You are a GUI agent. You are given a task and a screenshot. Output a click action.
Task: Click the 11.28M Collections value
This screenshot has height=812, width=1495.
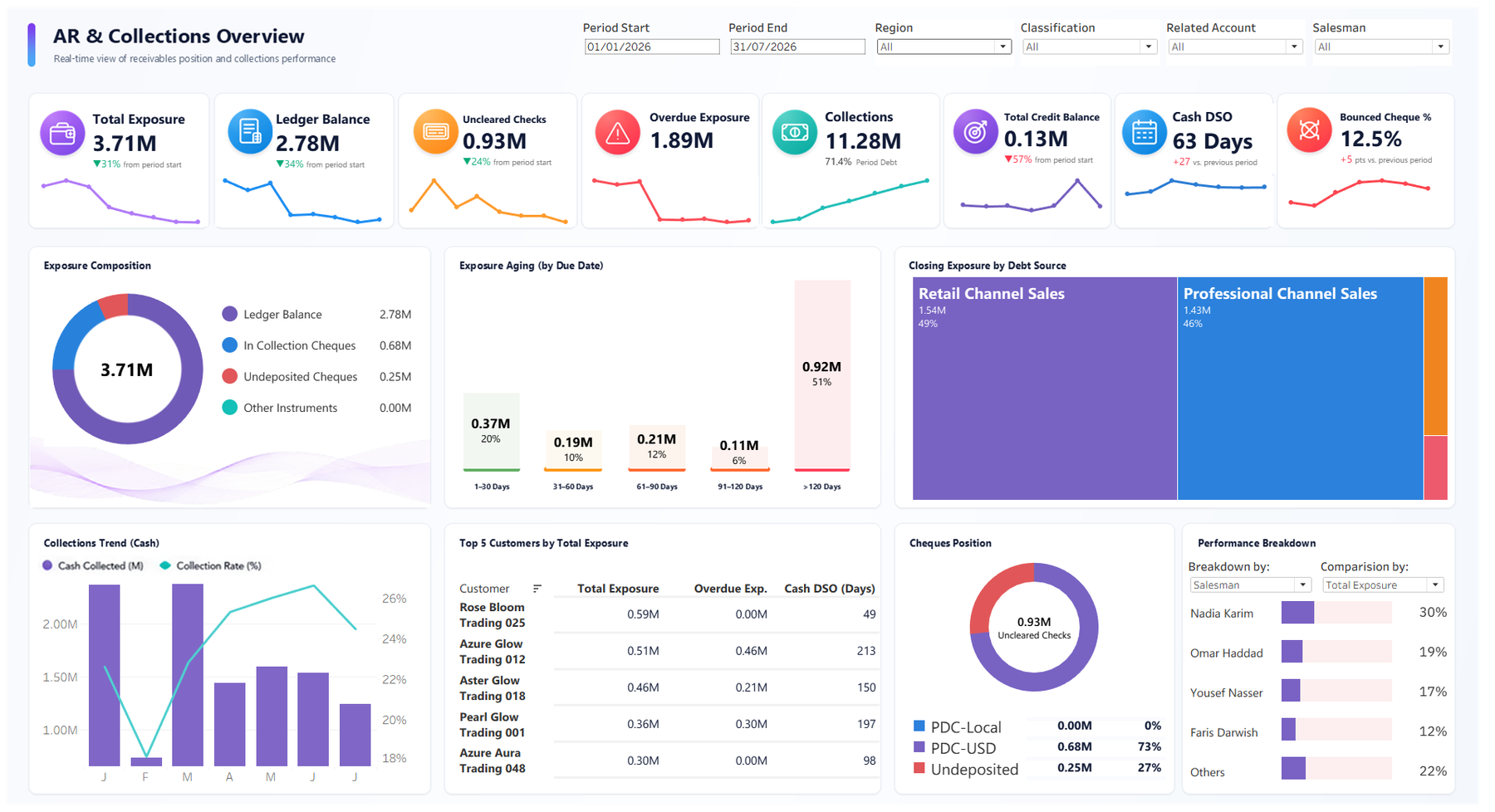[x=863, y=141]
